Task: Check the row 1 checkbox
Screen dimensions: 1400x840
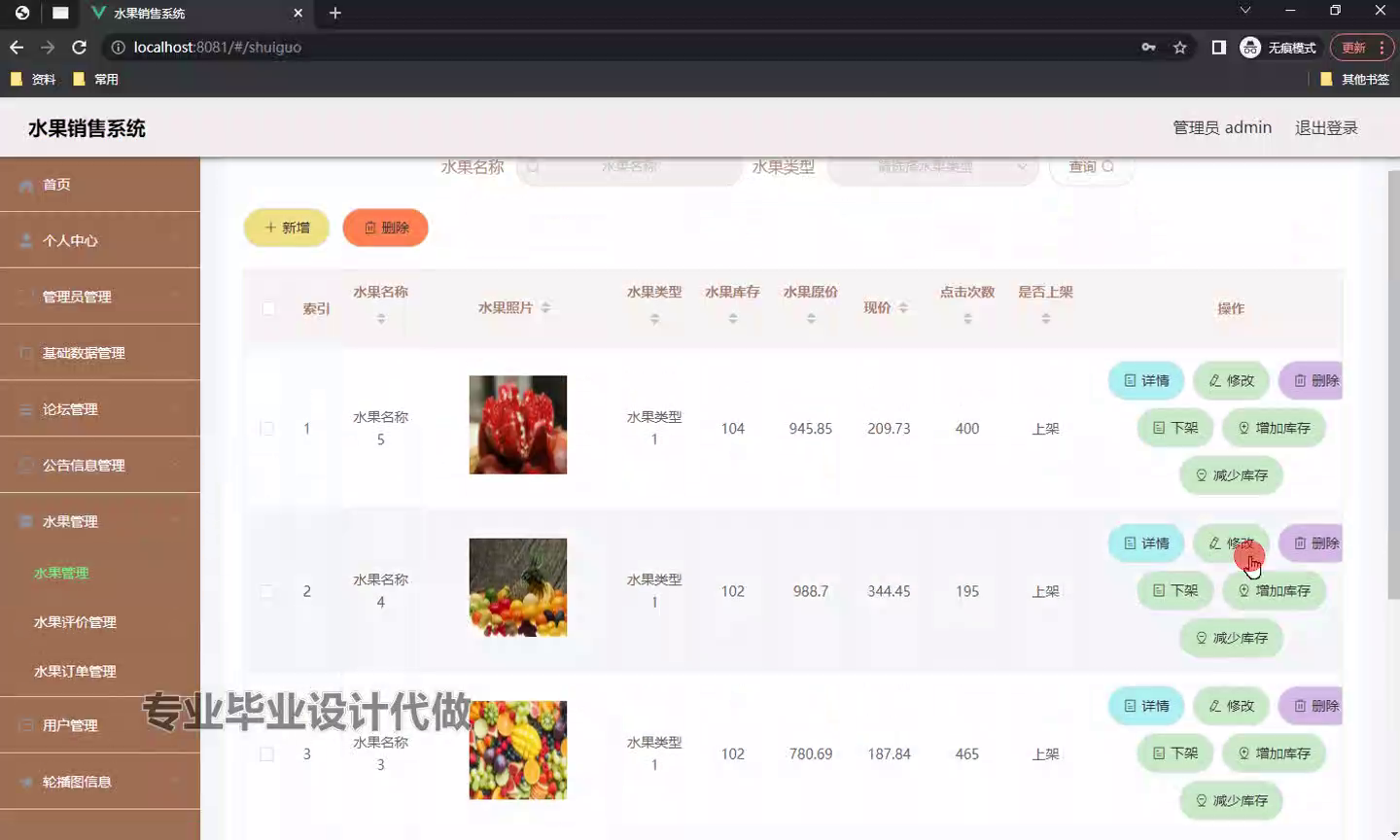Action: [x=266, y=429]
